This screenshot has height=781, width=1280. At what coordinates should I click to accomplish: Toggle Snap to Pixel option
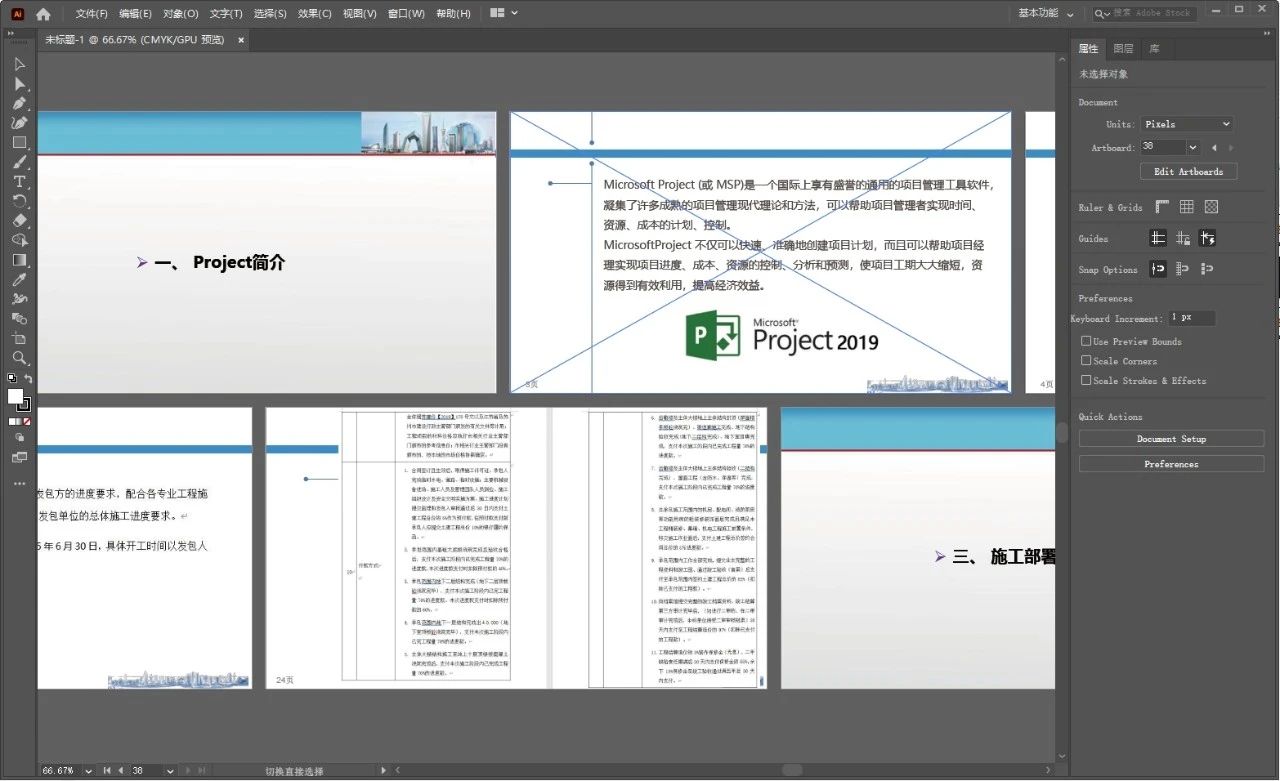(x=1207, y=269)
